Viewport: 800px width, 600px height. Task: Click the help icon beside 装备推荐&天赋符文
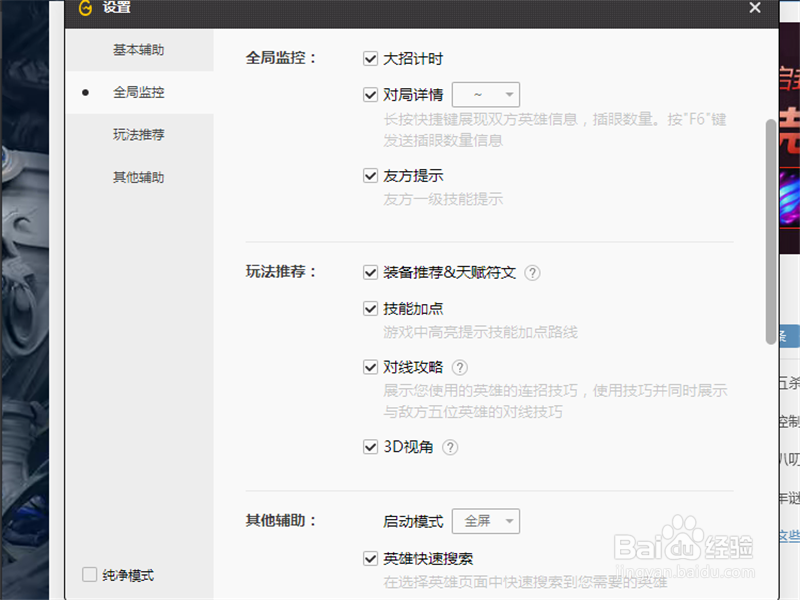(x=532, y=272)
